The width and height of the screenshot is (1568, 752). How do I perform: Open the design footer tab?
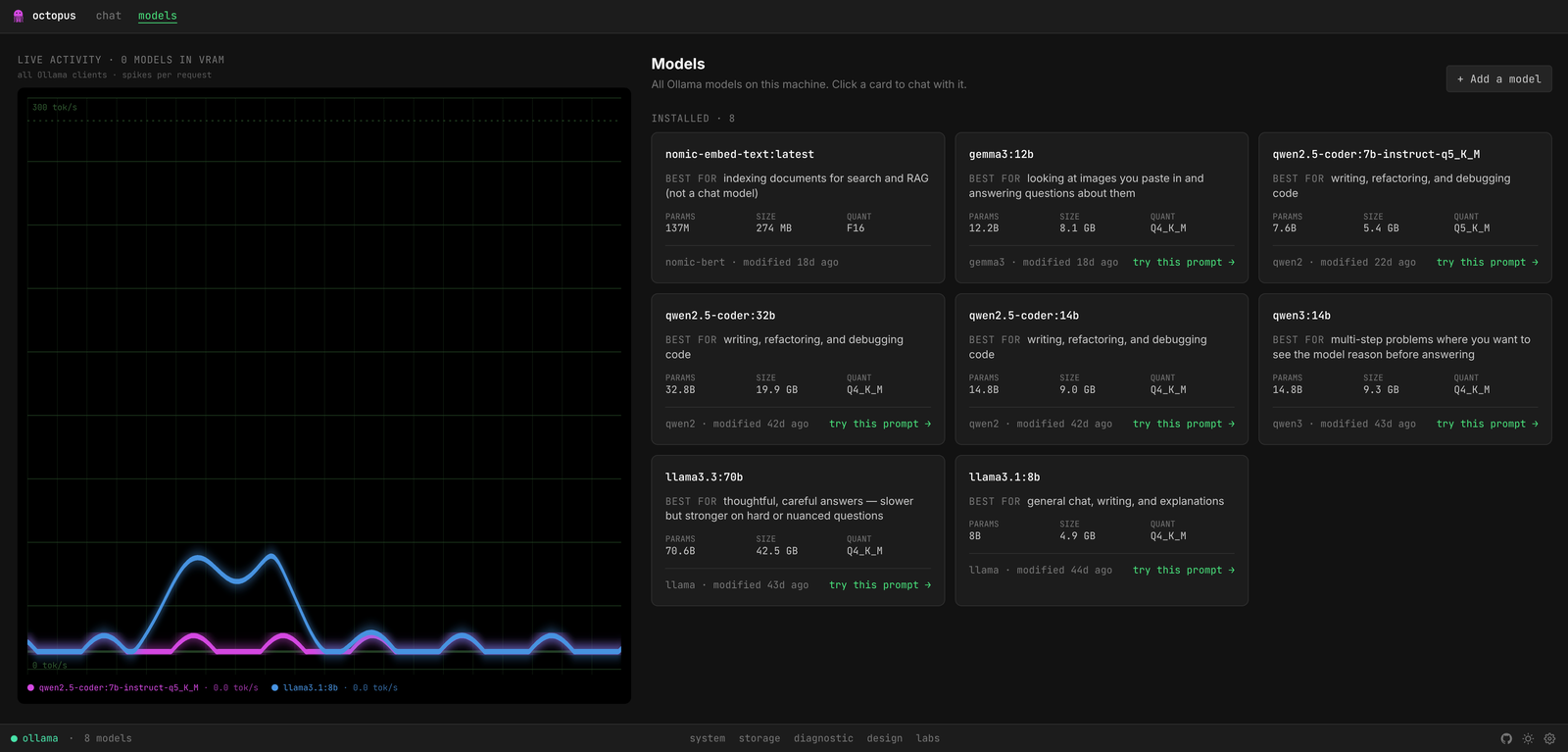tap(885, 738)
